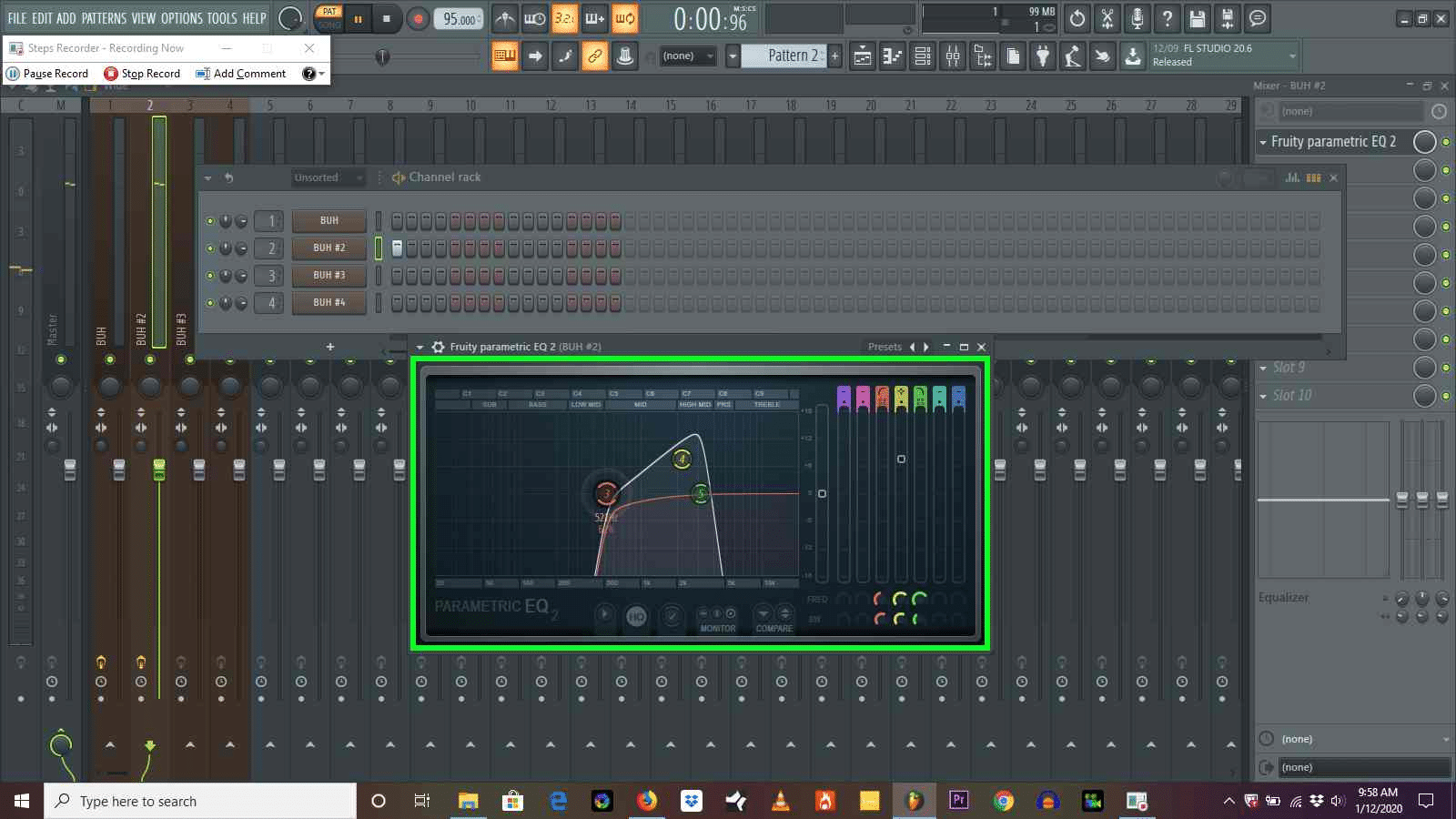1456x819 pixels.
Task: Open the FILE menu
Action: pos(17,18)
